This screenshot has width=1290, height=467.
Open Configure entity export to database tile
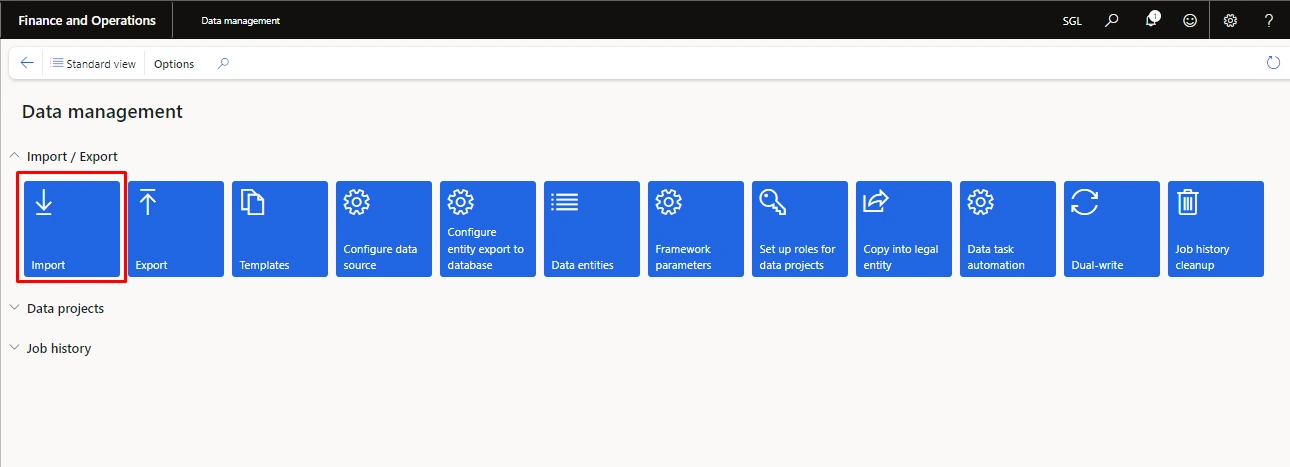pyautogui.click(x=488, y=228)
